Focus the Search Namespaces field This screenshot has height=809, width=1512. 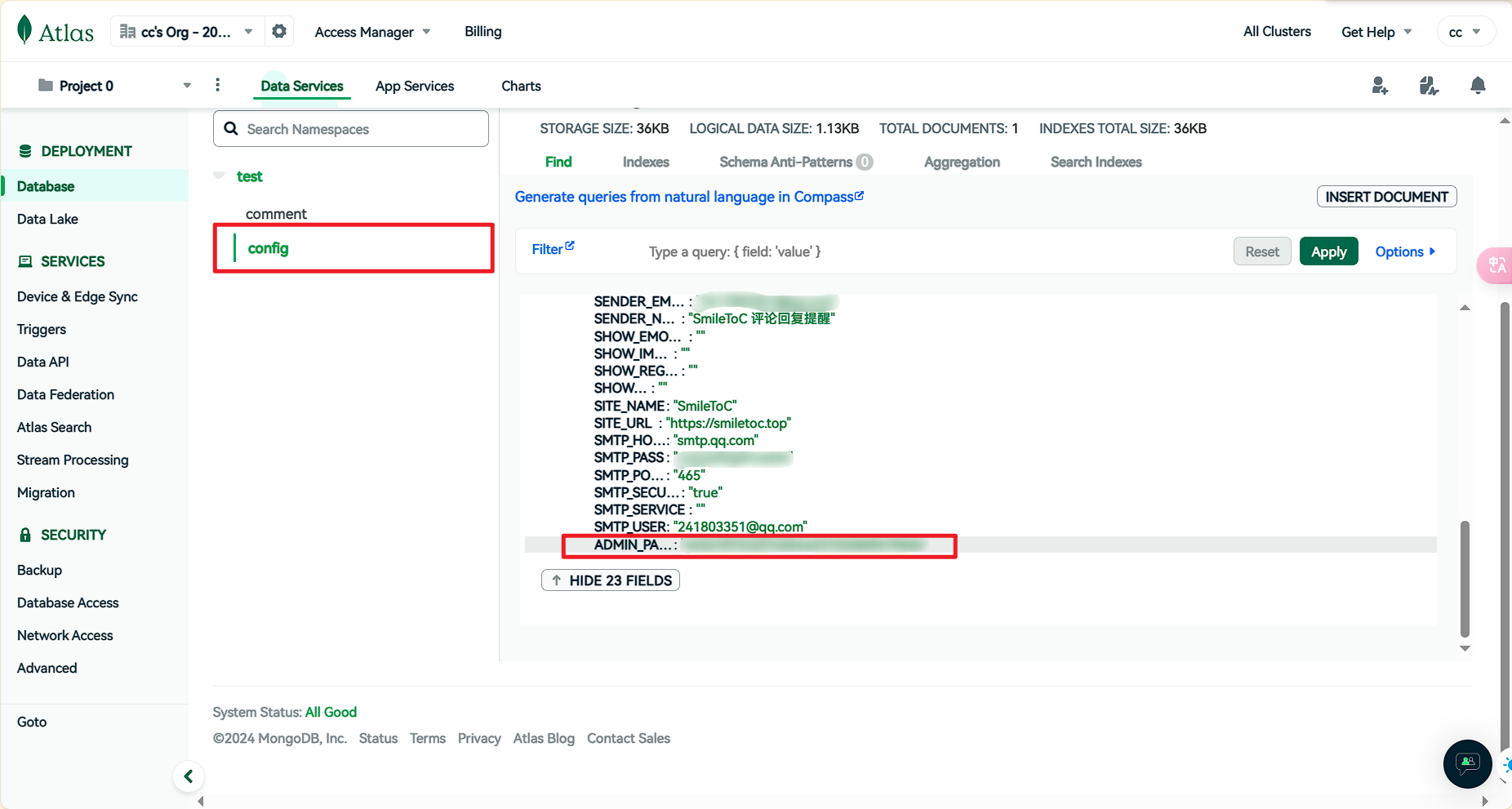click(x=351, y=129)
